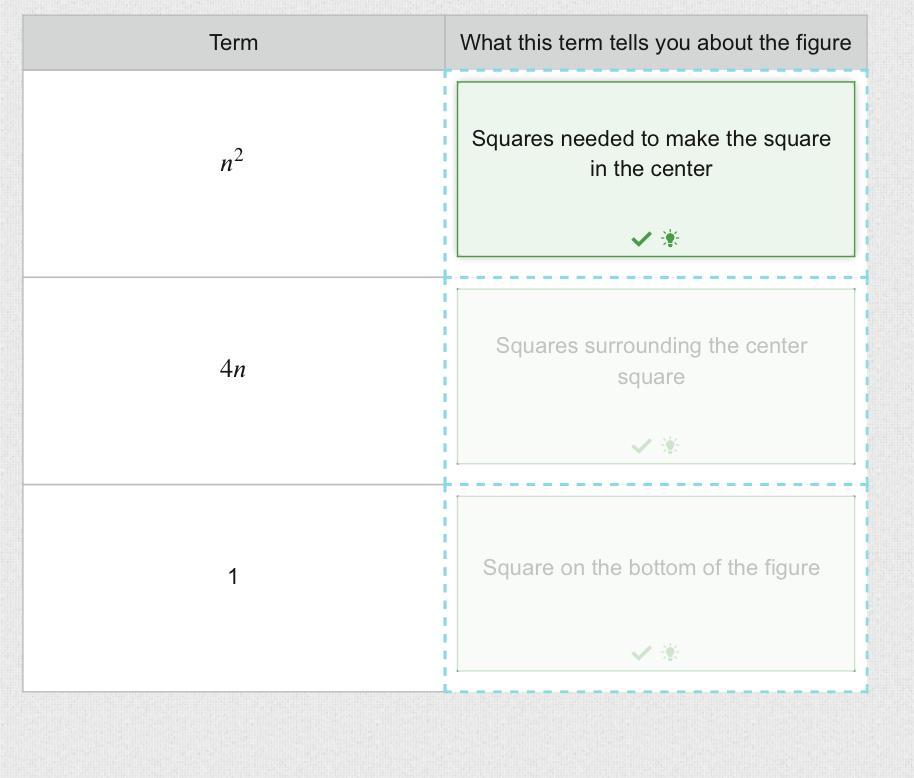Open the lightbulb hint for 'Squares surrounding' card
The height and width of the screenshot is (778, 914).
point(670,446)
